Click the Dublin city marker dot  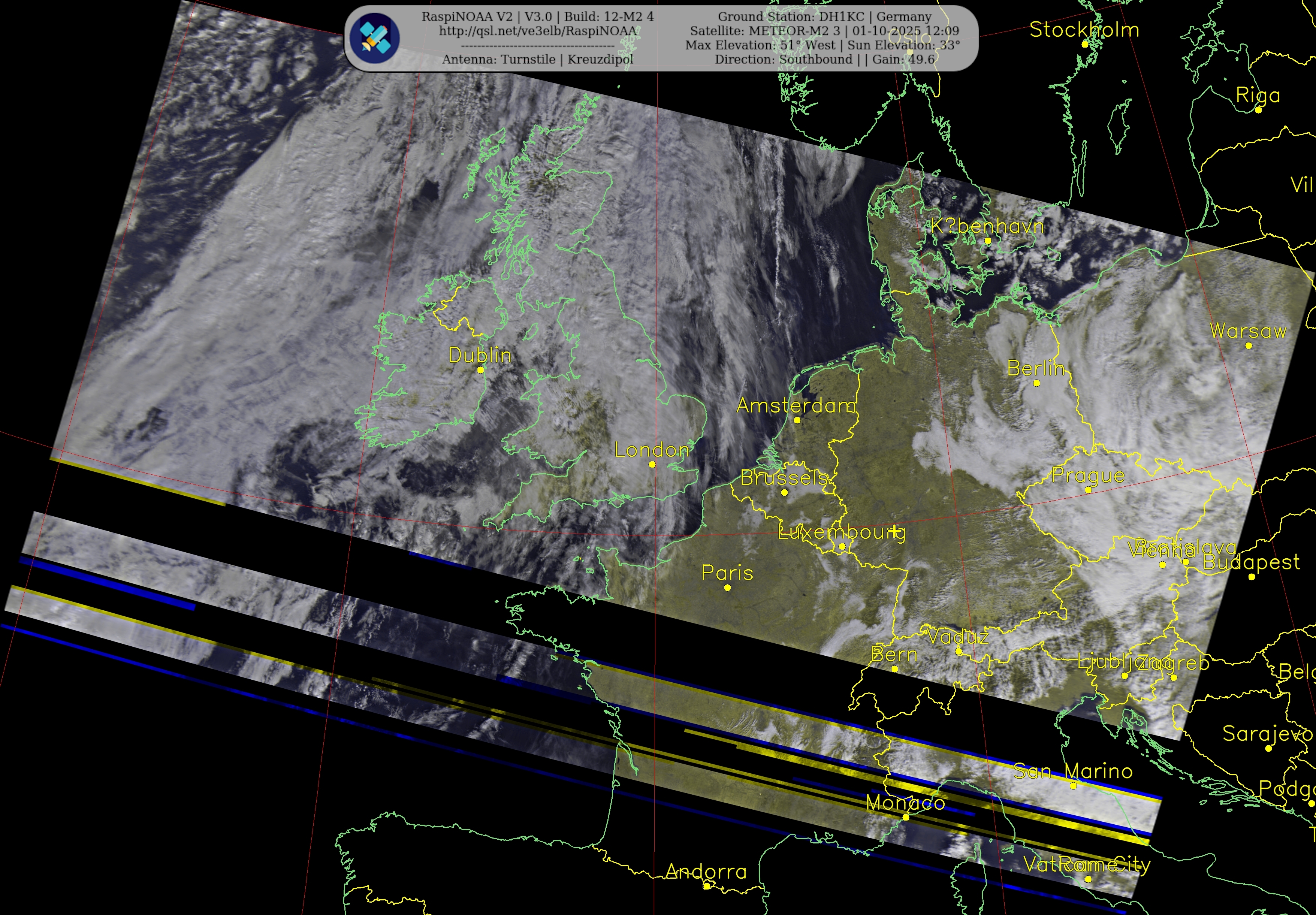[480, 370]
